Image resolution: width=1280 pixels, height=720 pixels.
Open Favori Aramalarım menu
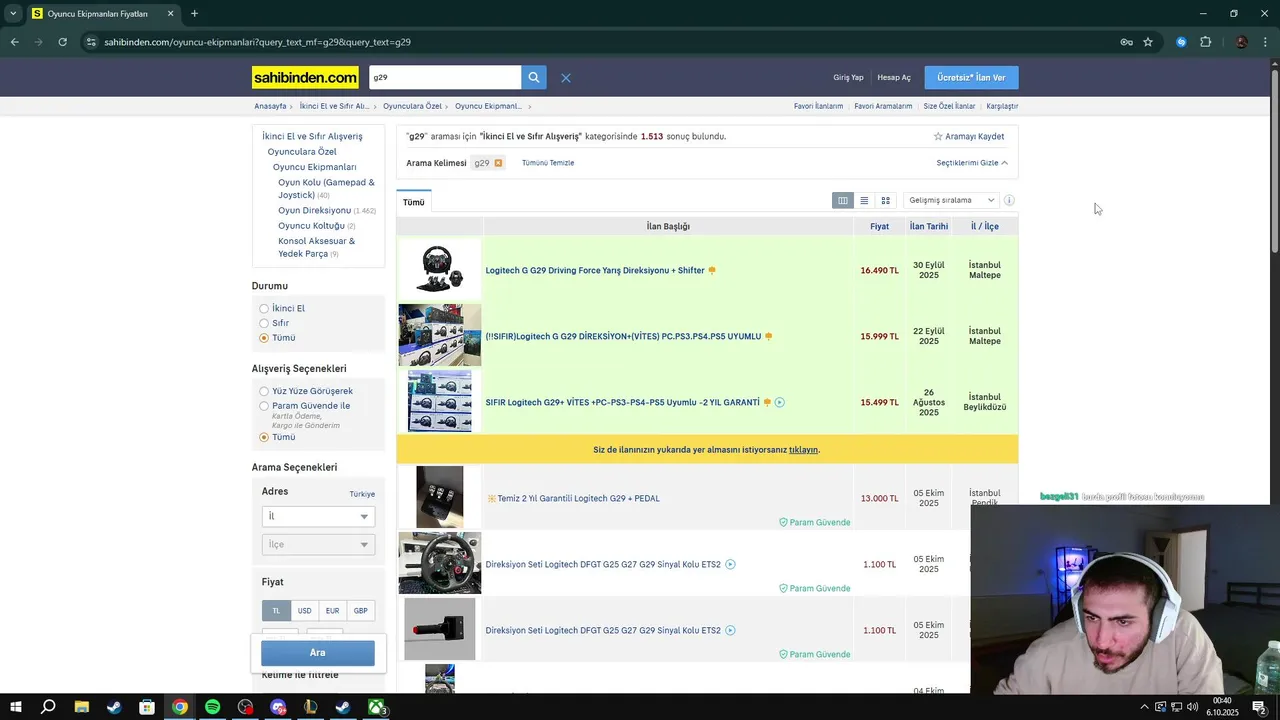tap(883, 106)
